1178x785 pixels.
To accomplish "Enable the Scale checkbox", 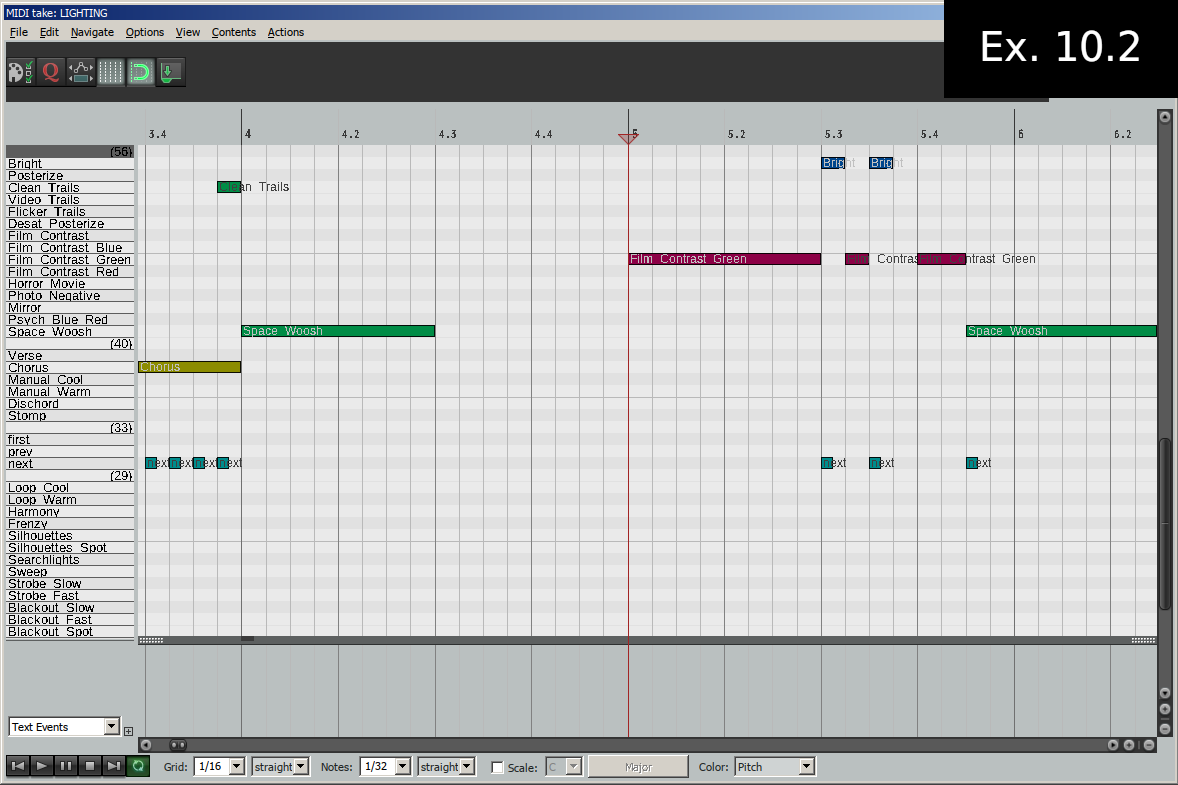I will (497, 767).
